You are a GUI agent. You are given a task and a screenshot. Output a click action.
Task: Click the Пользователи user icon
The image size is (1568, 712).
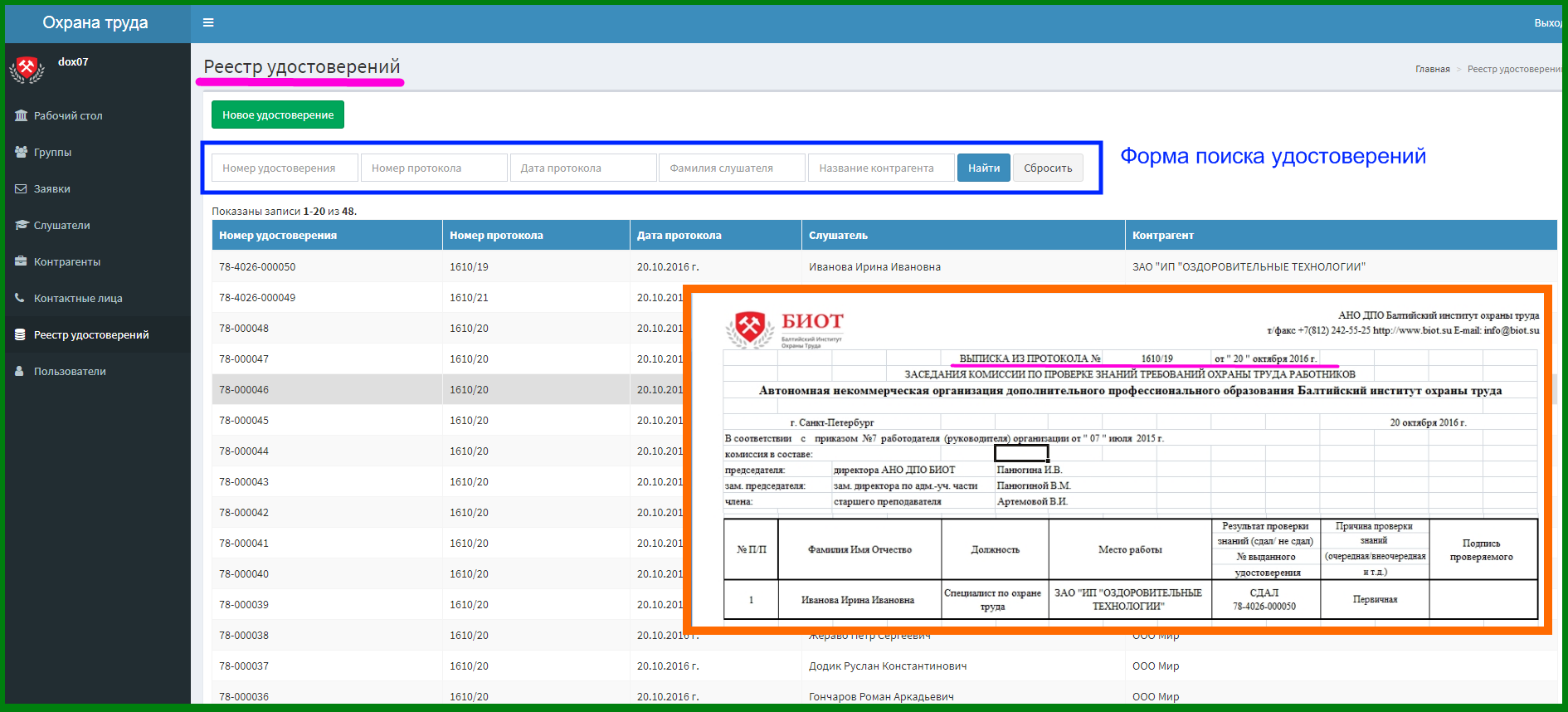click(20, 371)
